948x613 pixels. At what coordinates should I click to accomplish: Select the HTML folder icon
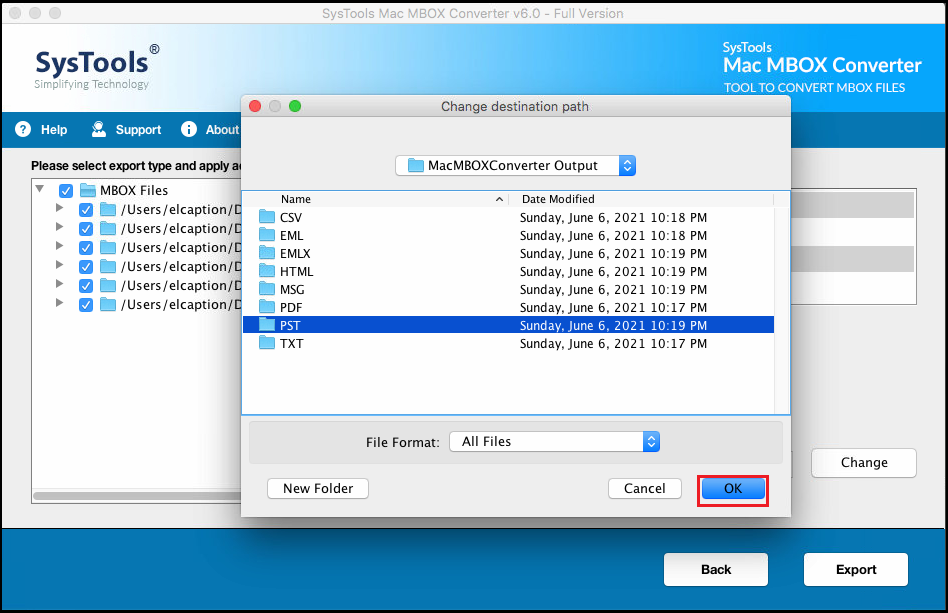pos(267,271)
